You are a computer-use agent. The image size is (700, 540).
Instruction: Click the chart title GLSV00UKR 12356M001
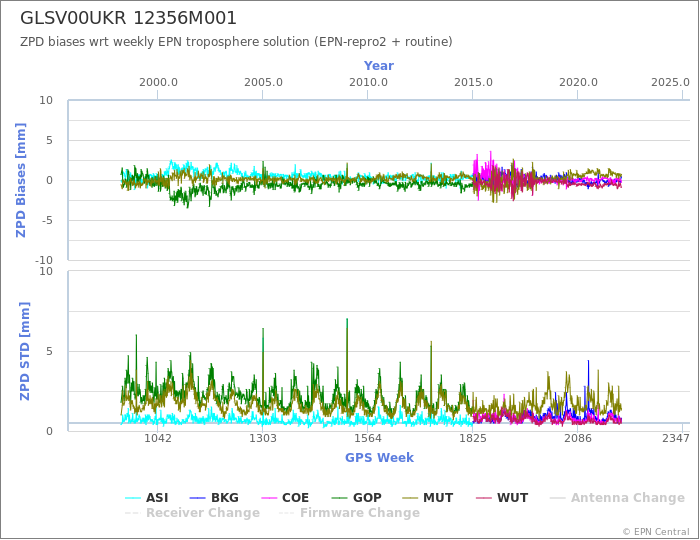pos(128,18)
